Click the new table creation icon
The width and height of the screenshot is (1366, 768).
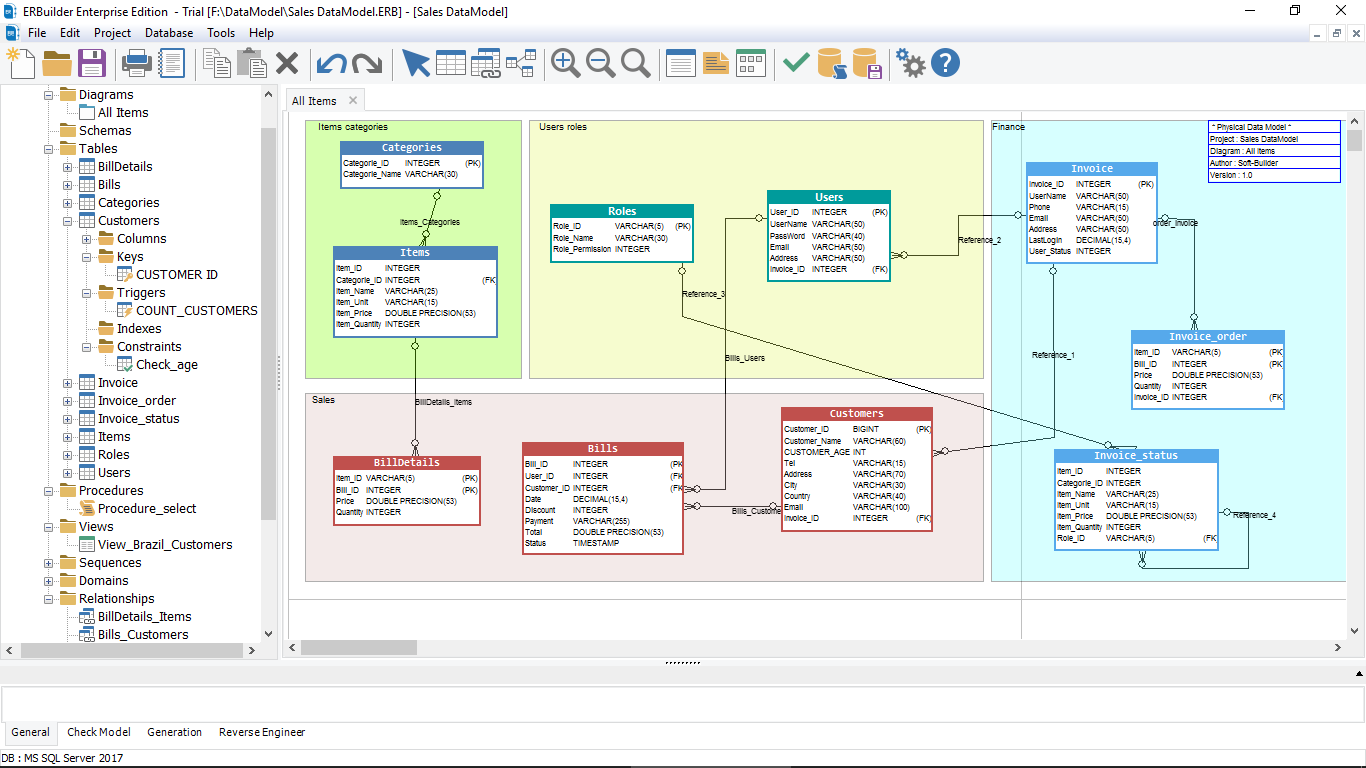(x=452, y=62)
